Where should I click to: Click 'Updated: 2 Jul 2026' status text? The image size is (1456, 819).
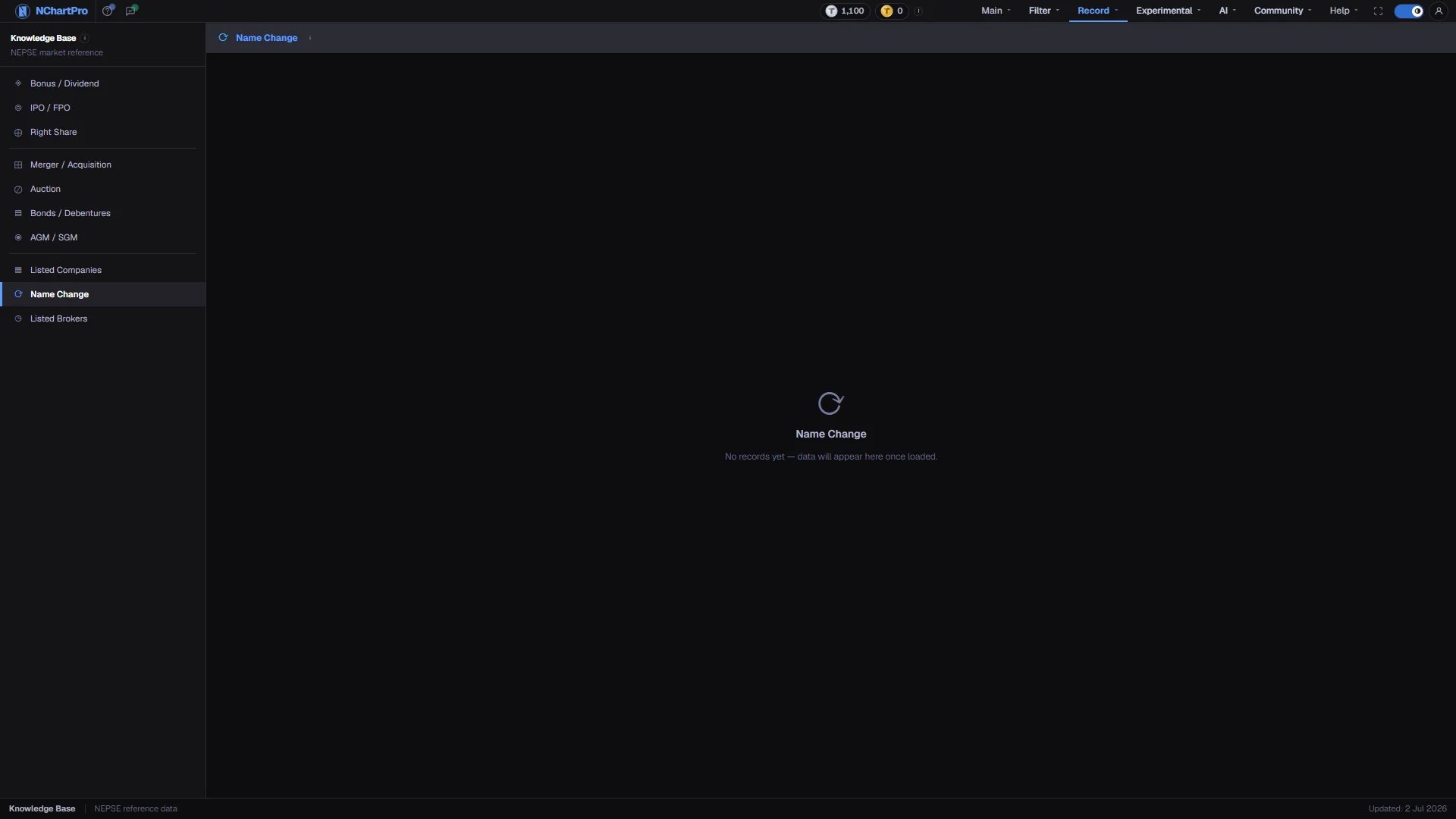coord(1407,808)
